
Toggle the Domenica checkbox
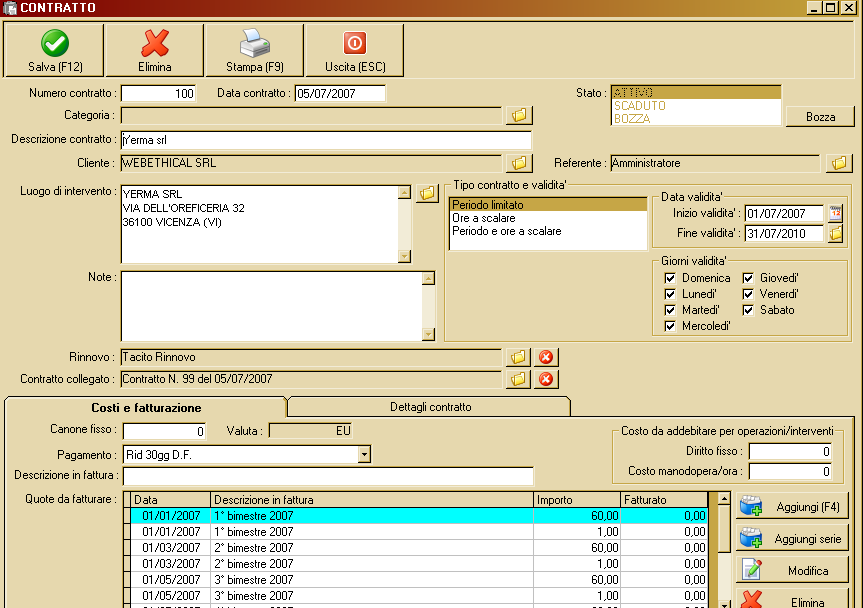tap(670, 278)
